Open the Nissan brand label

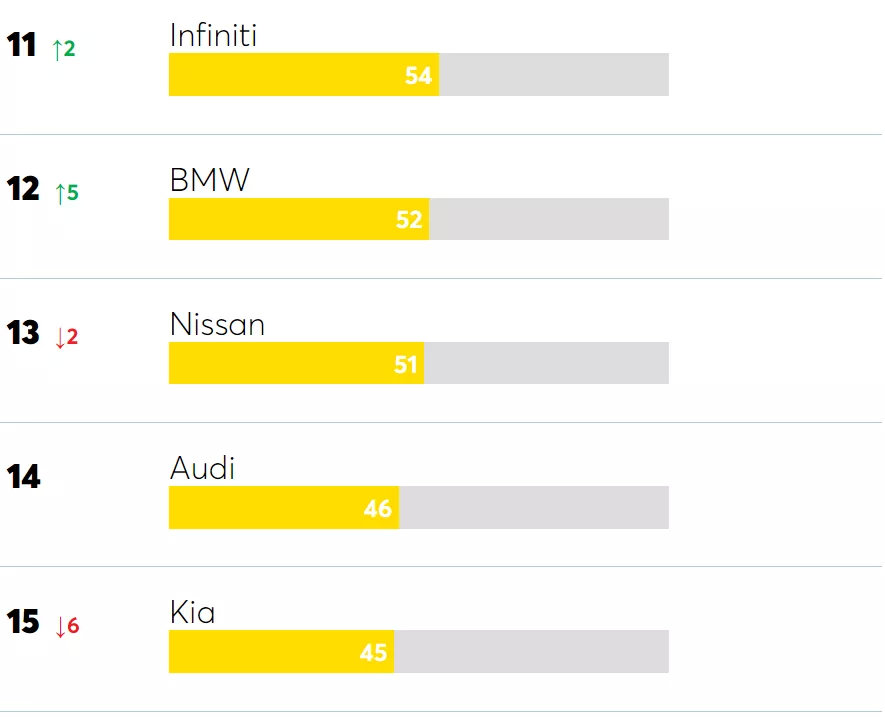tap(217, 324)
